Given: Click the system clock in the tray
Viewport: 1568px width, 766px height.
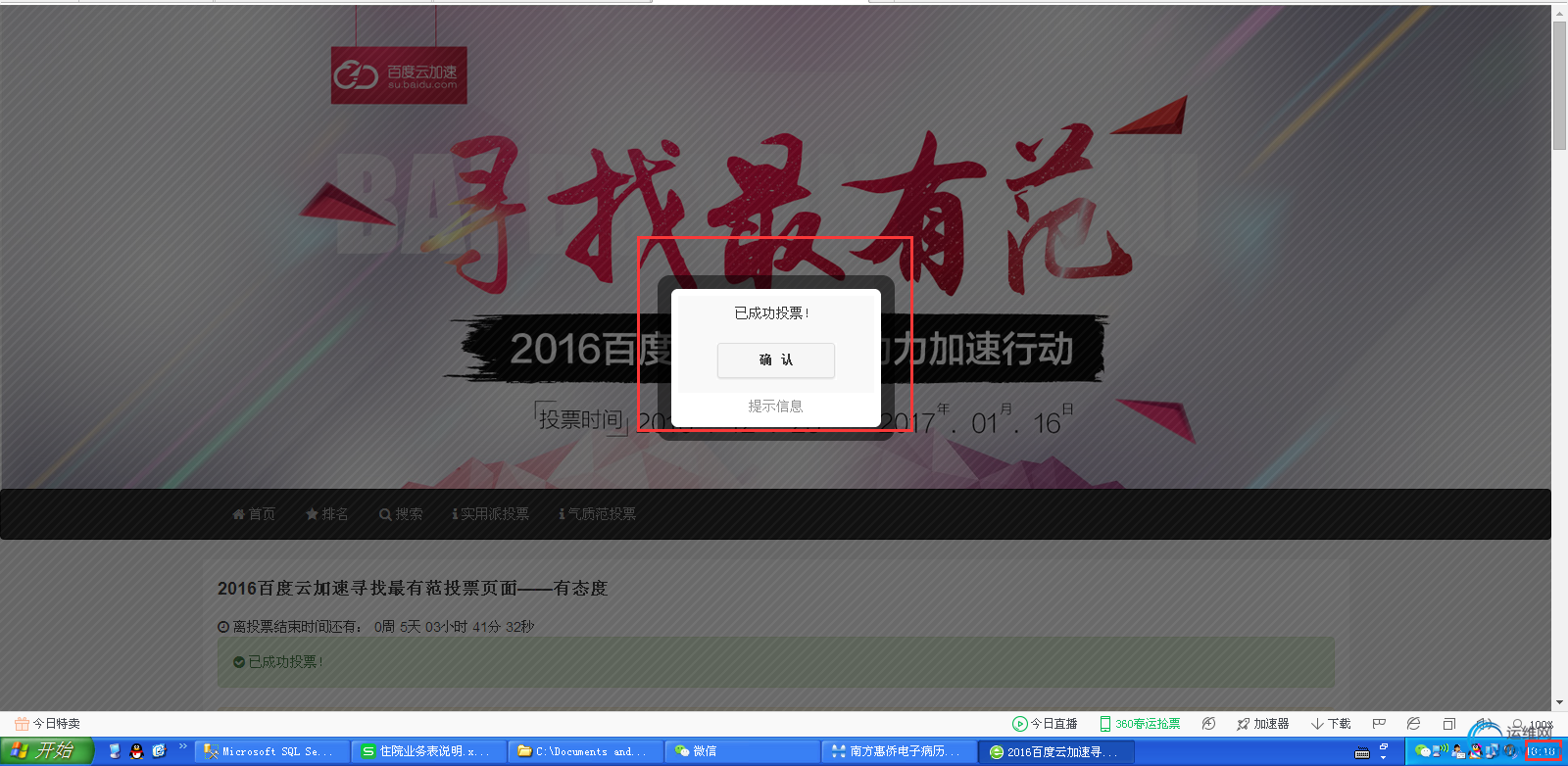Looking at the screenshot, I should (1543, 751).
